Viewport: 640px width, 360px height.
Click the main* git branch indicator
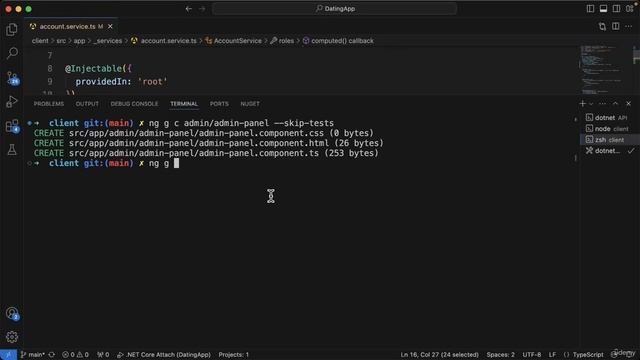coord(33,355)
